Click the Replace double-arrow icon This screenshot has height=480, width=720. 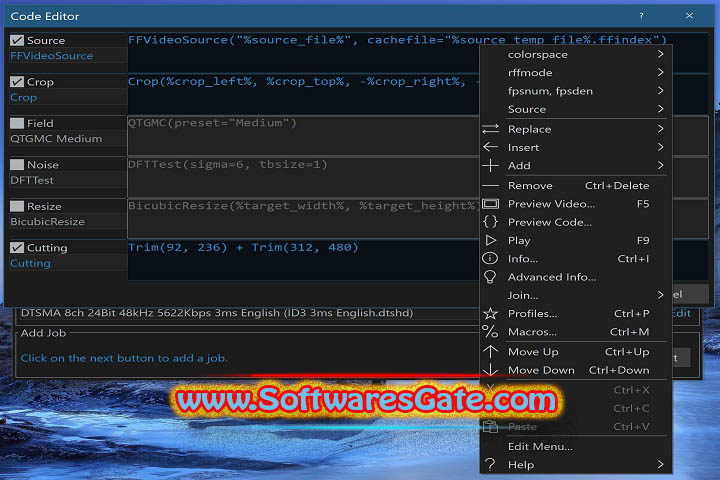(490, 129)
